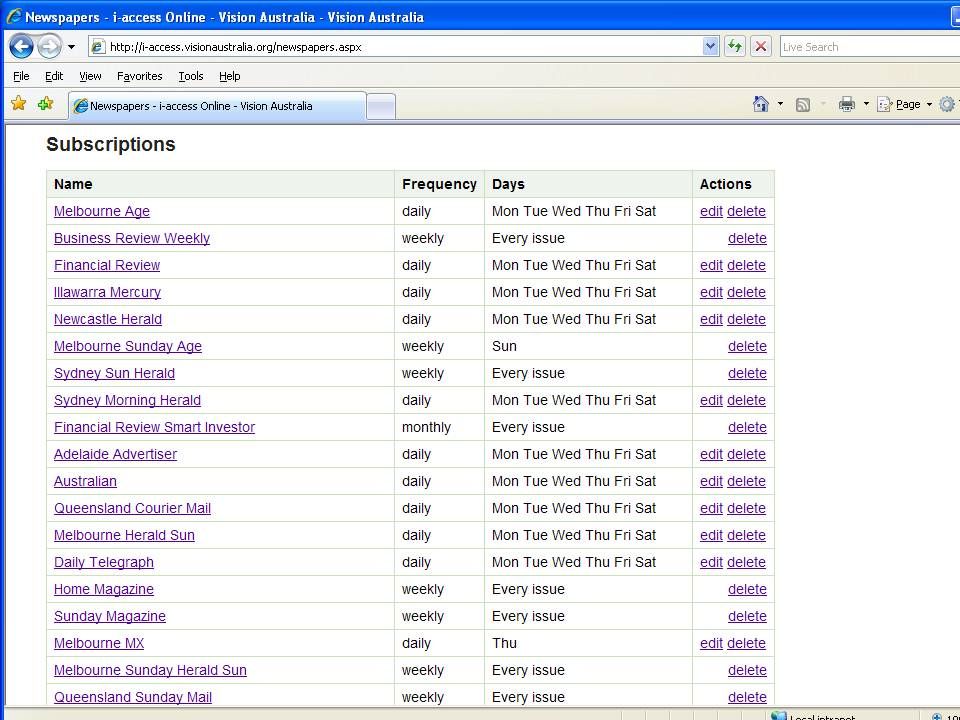The height and width of the screenshot is (720, 960).
Task: Open Financial Review Smart Investor link
Action: [154, 427]
